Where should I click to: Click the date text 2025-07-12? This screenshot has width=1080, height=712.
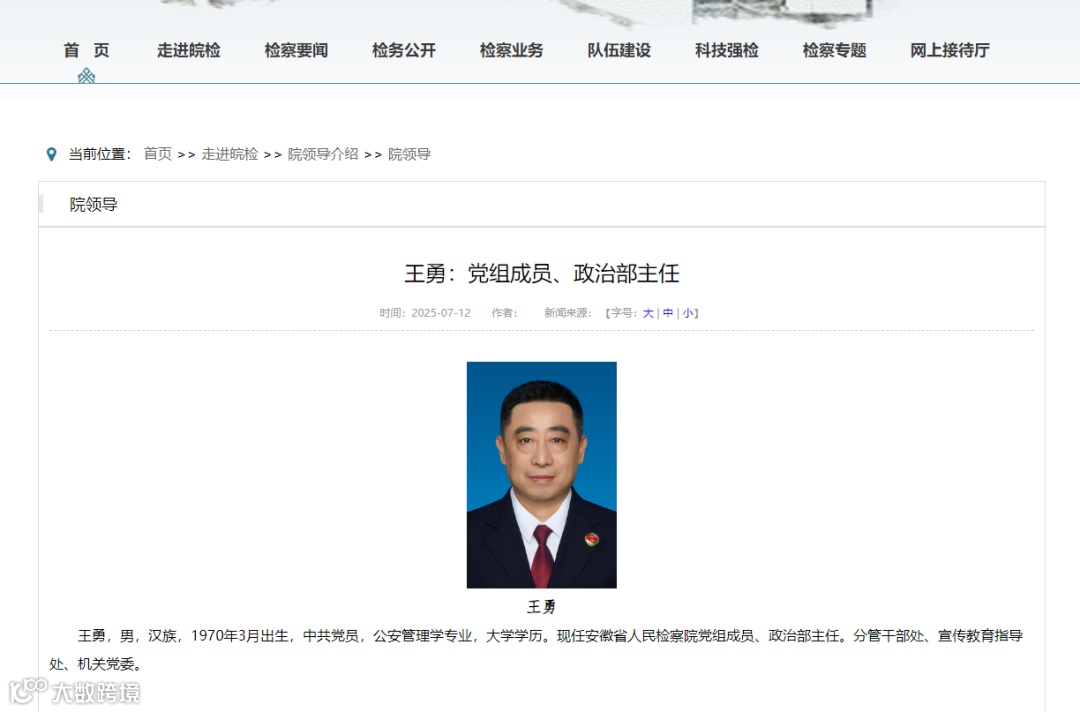[x=441, y=313]
